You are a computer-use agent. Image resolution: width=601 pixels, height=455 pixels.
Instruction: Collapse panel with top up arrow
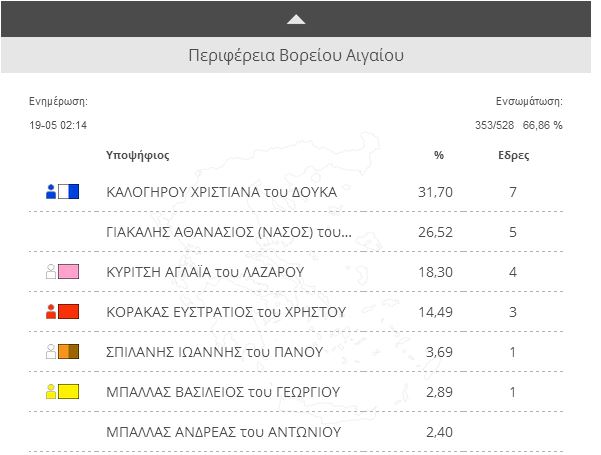296,19
